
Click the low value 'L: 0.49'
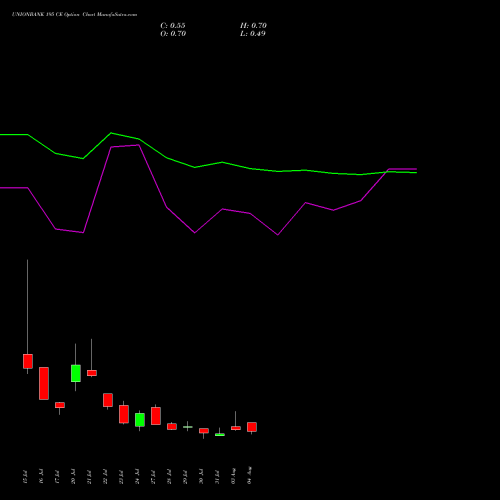point(253,34)
